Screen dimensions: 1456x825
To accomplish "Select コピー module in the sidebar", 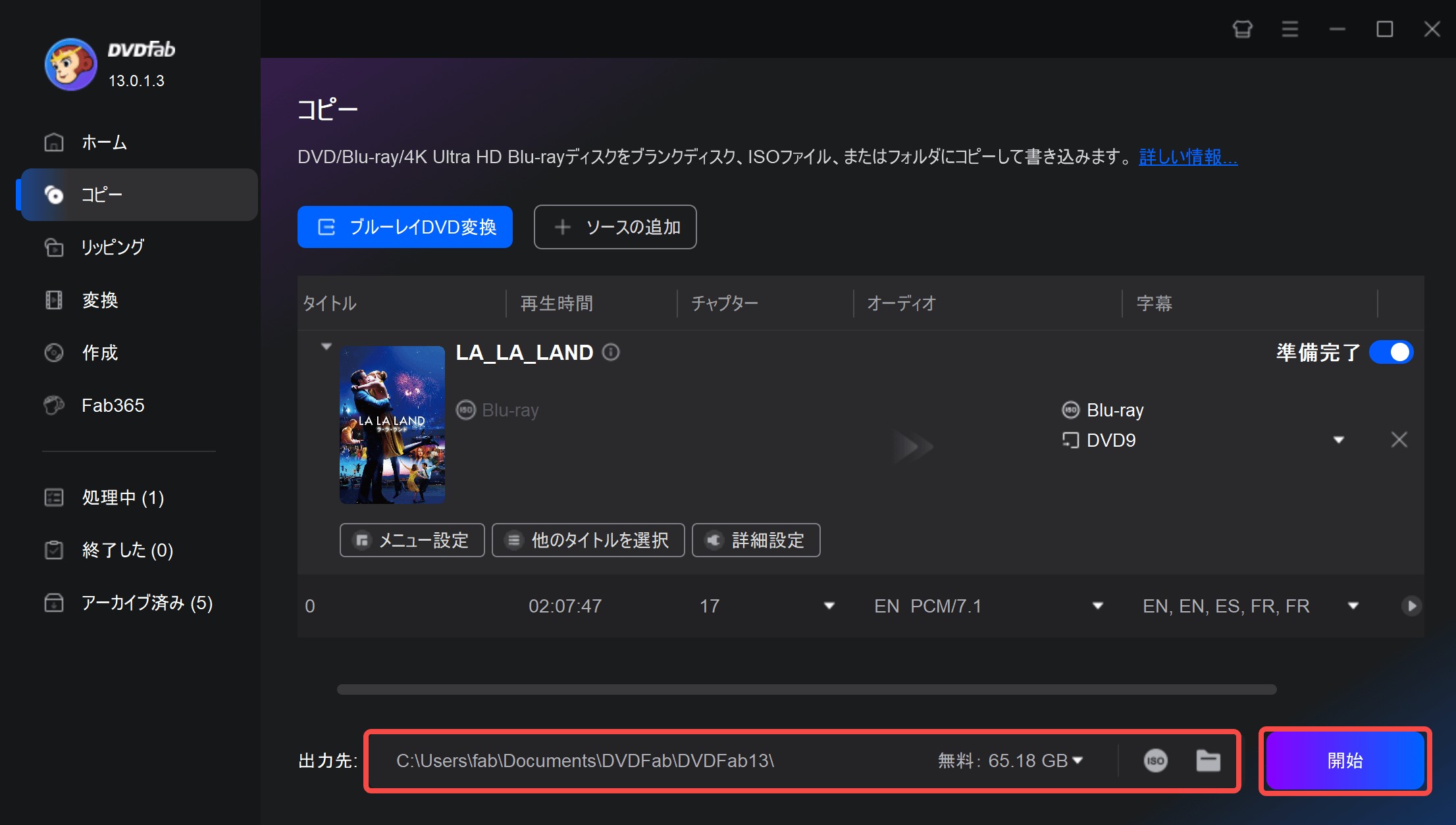I will [x=138, y=195].
